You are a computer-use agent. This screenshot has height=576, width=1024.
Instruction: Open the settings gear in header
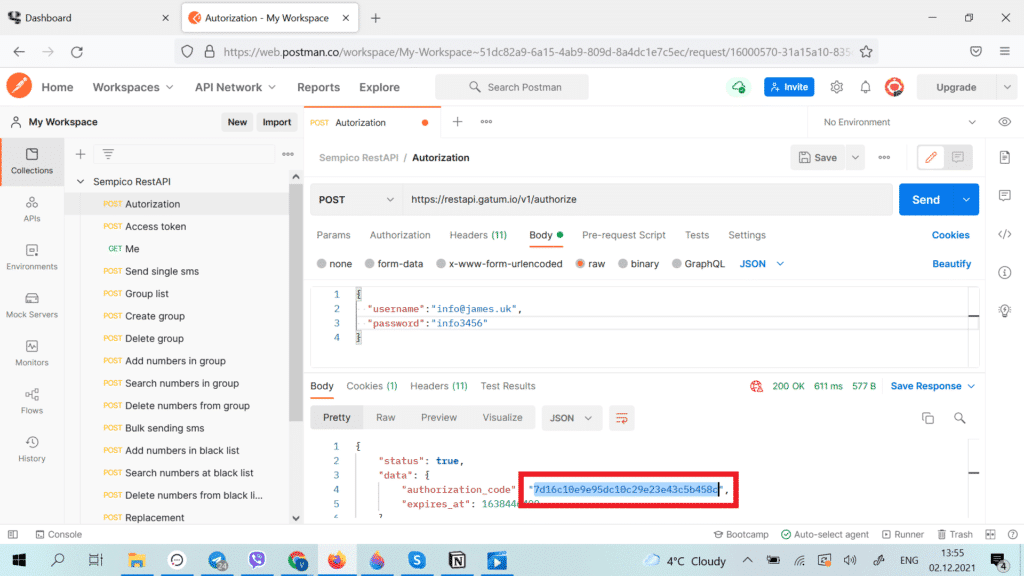837,87
